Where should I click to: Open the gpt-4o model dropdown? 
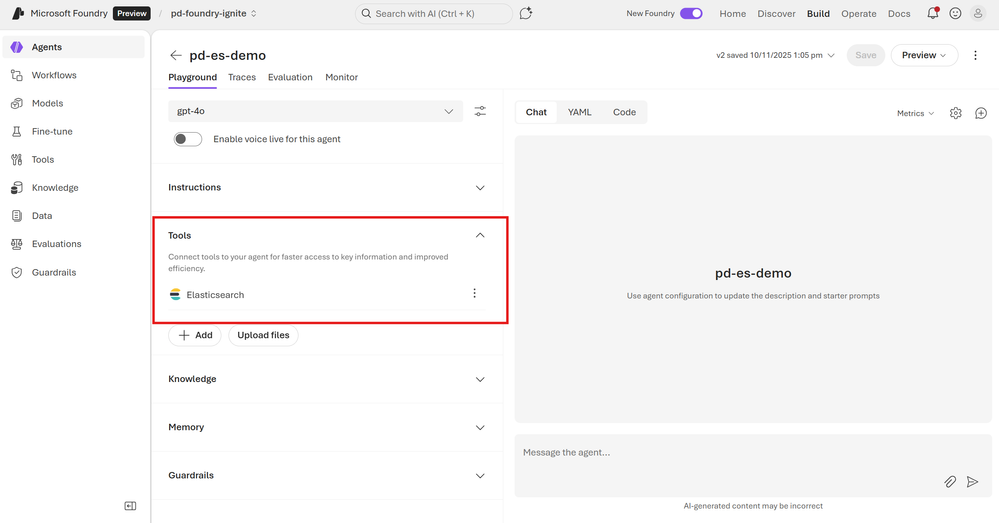(x=315, y=111)
